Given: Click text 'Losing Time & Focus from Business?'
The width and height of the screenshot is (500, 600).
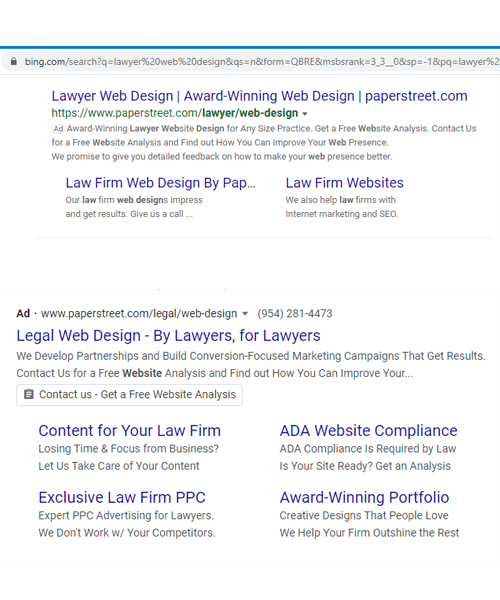Looking at the screenshot, I should point(129,448).
